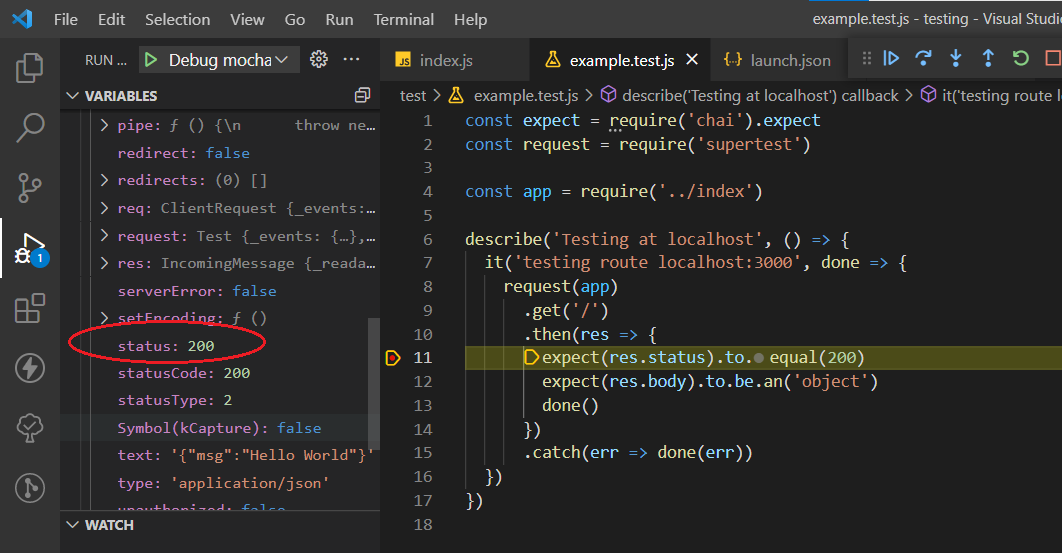Viewport: 1062px width, 553px height.
Task: Toggle the breakpoint on line 11 gutter
Action: pyautogui.click(x=392, y=358)
